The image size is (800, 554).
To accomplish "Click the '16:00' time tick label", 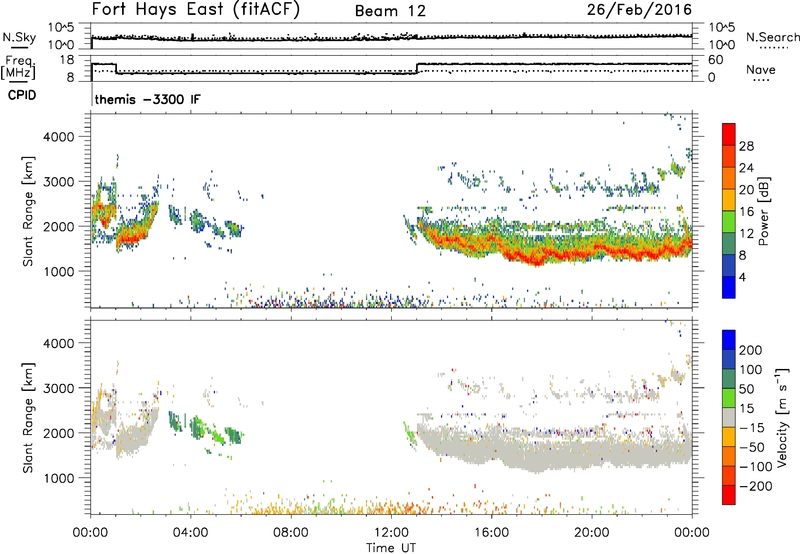I will (x=491, y=533).
